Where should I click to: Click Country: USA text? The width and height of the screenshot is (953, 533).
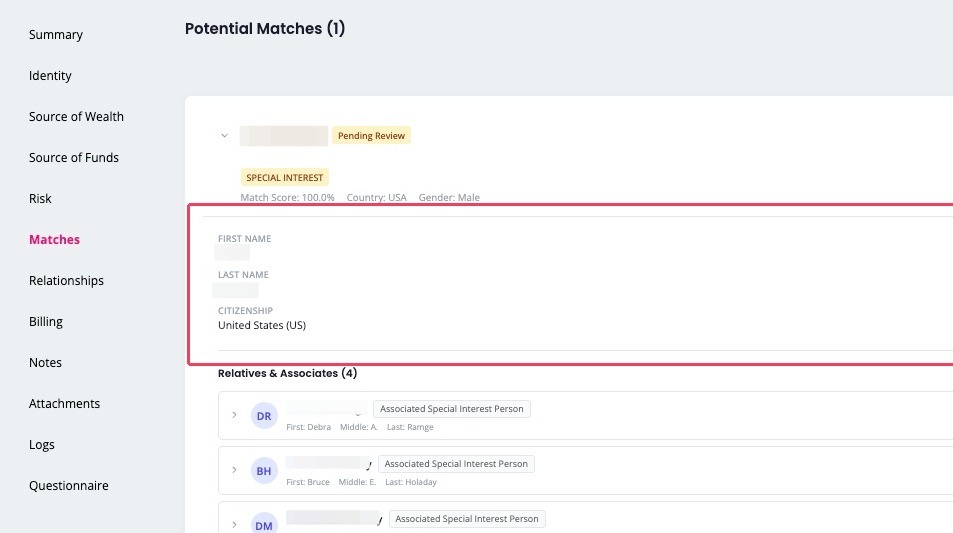click(376, 198)
